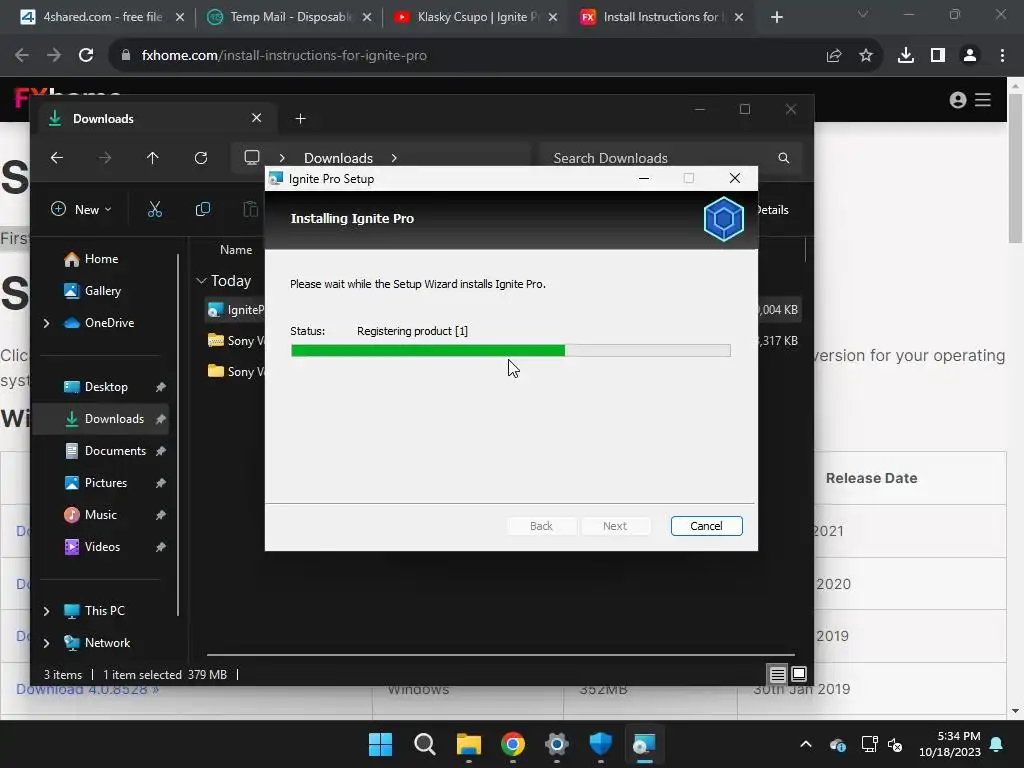Viewport: 1024px width, 768px height.
Task: Close the Downloads Explorer tab
Action: tap(256, 118)
